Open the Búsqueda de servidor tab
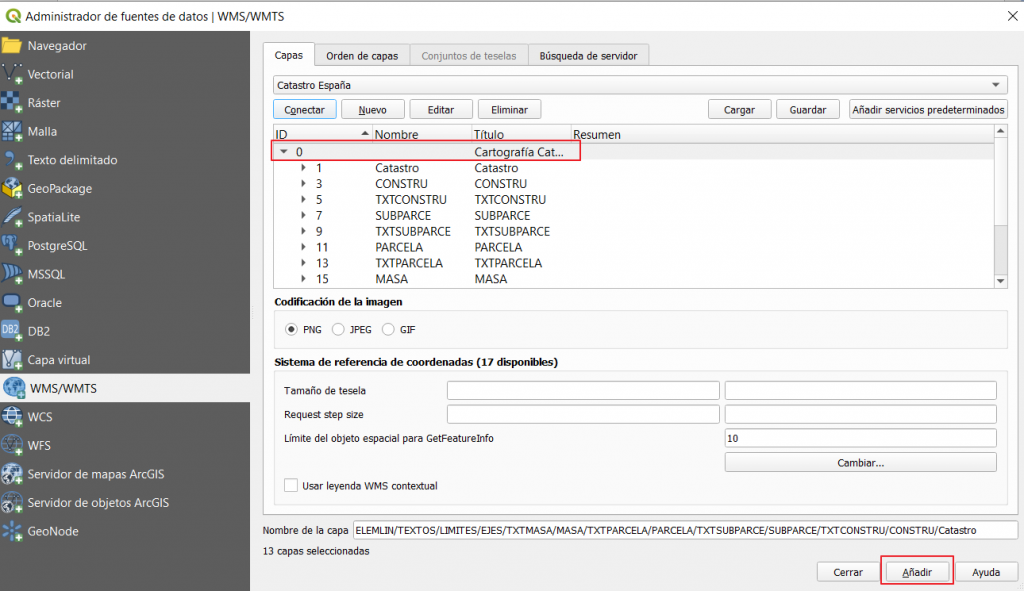 pyautogui.click(x=588, y=56)
